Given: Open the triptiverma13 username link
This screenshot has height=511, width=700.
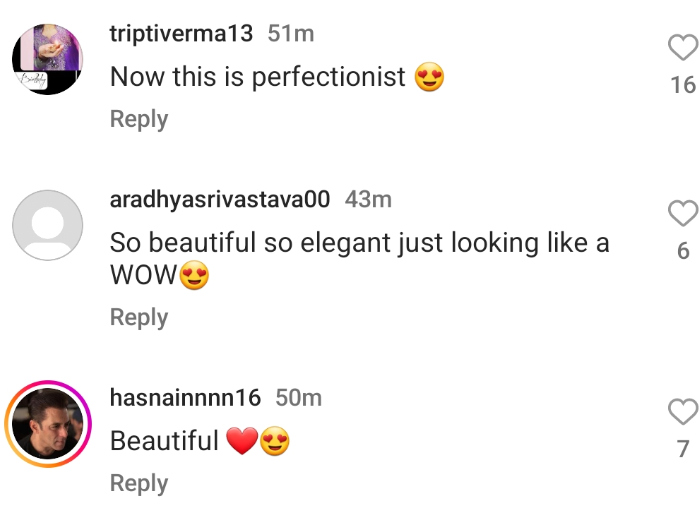Looking at the screenshot, I should tap(180, 33).
